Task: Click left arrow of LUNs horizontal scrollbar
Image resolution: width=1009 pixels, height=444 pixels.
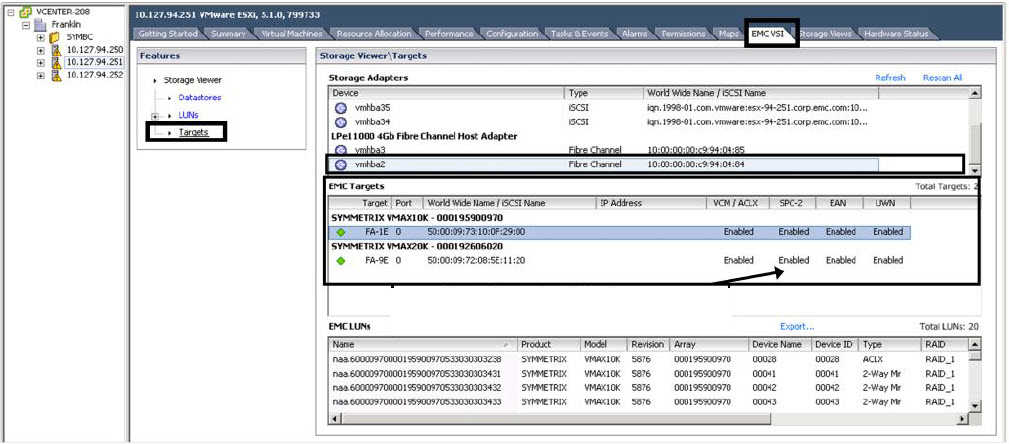Action: point(333,419)
